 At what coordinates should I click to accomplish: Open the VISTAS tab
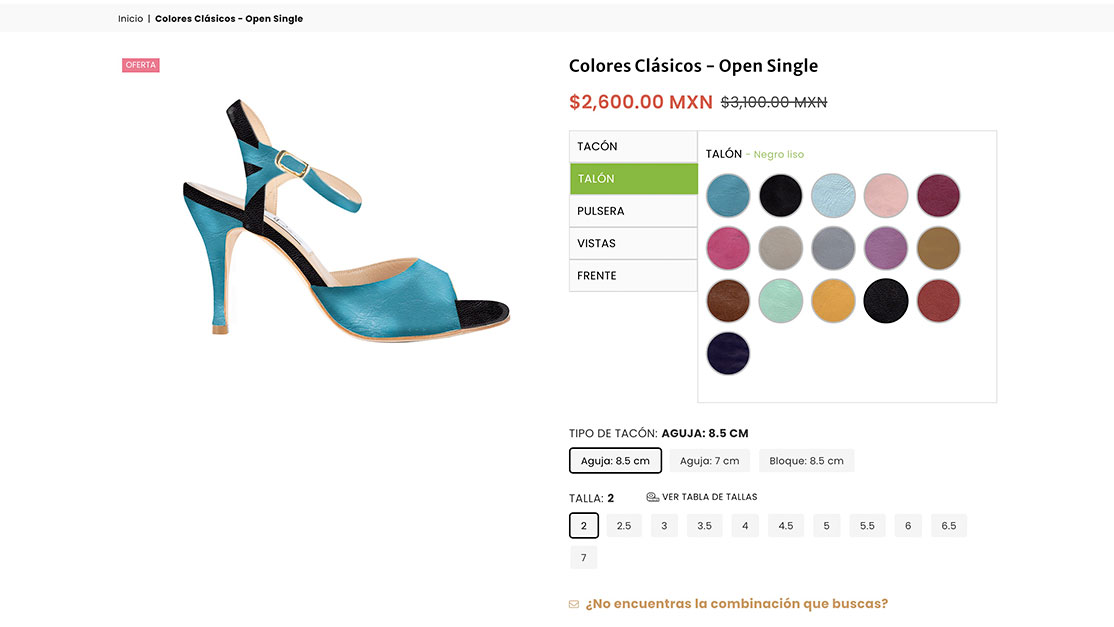coord(633,243)
